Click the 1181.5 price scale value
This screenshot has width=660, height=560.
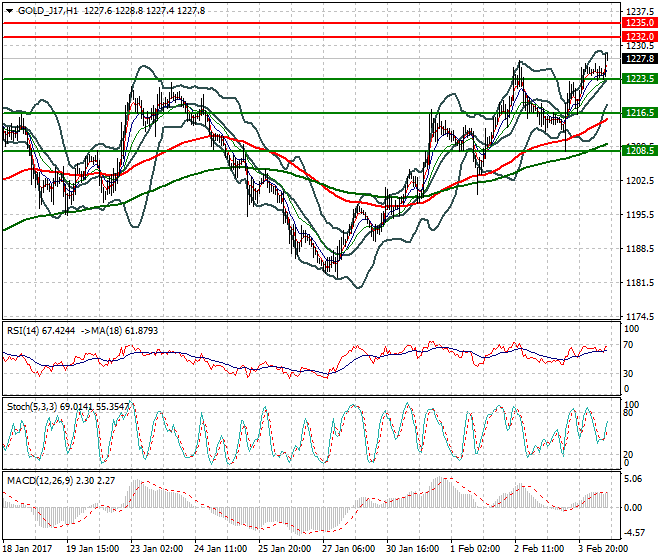[640, 283]
